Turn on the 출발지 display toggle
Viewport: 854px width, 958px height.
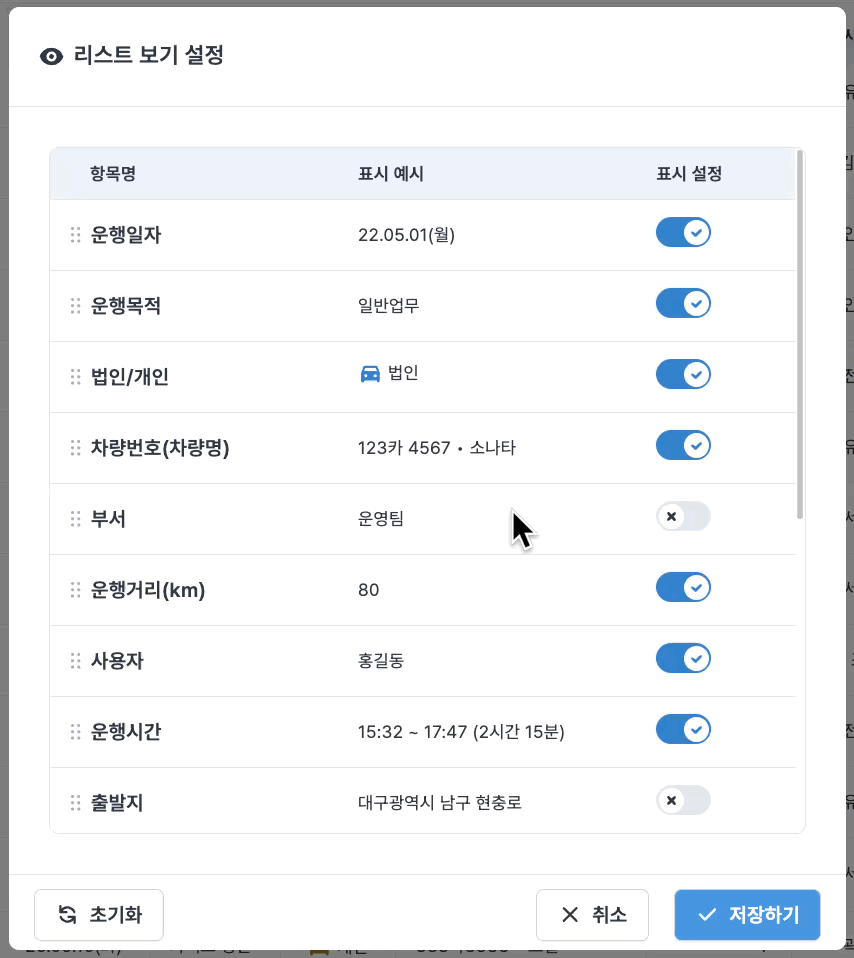683,800
